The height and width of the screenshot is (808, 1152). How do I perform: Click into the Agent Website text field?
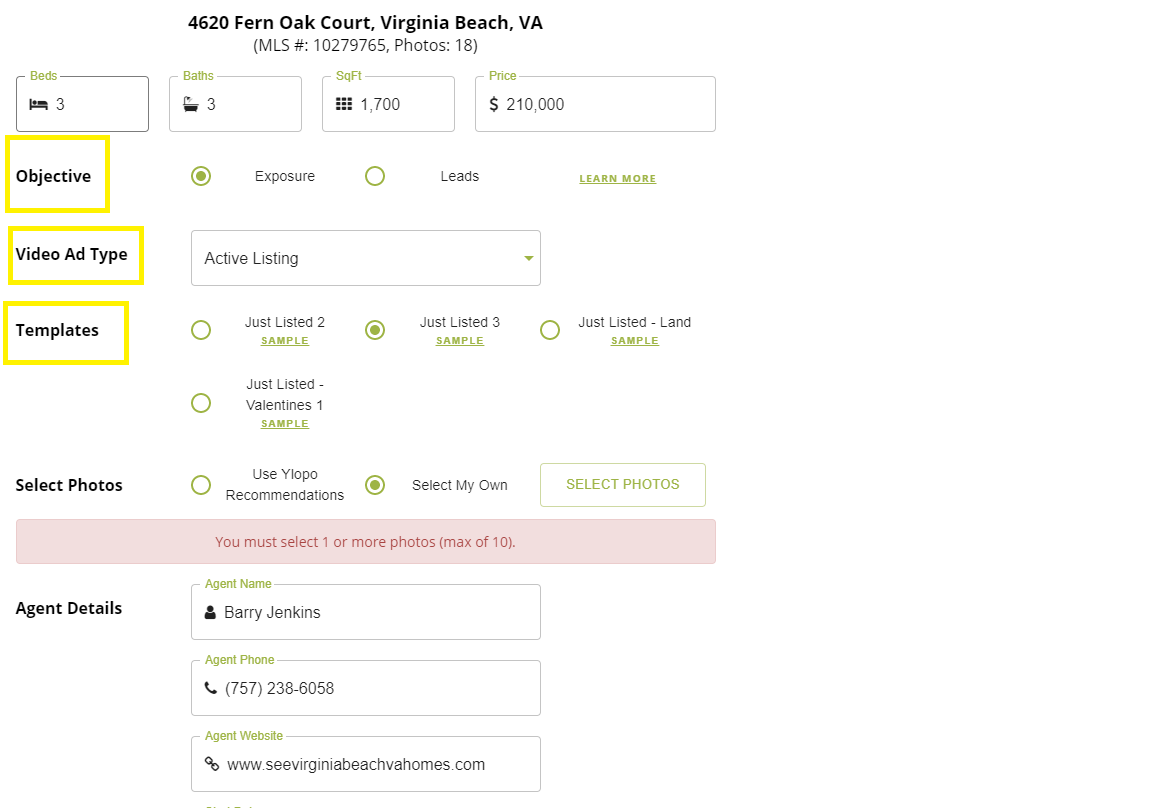click(x=375, y=764)
